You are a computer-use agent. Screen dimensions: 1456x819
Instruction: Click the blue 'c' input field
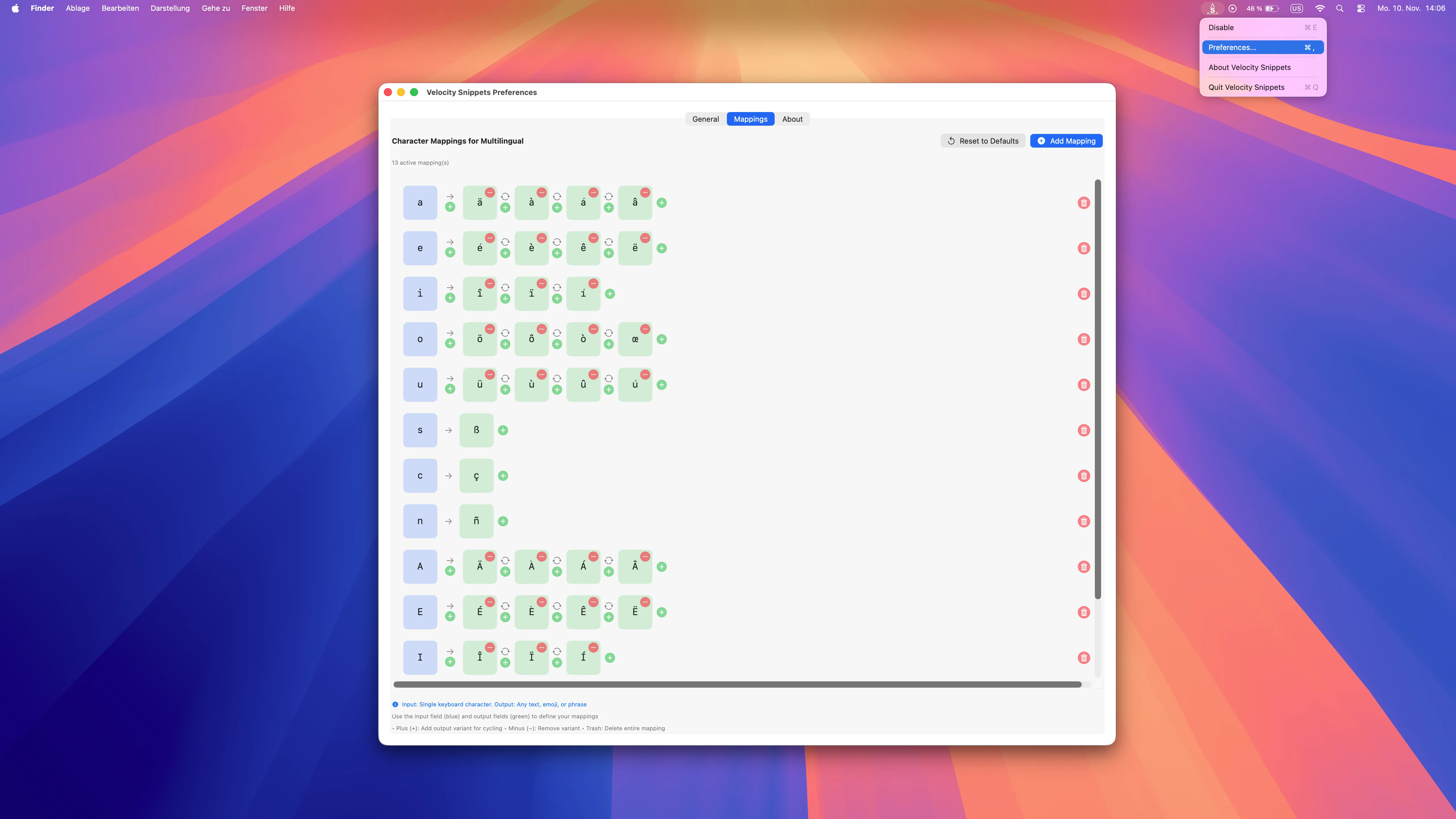click(420, 476)
